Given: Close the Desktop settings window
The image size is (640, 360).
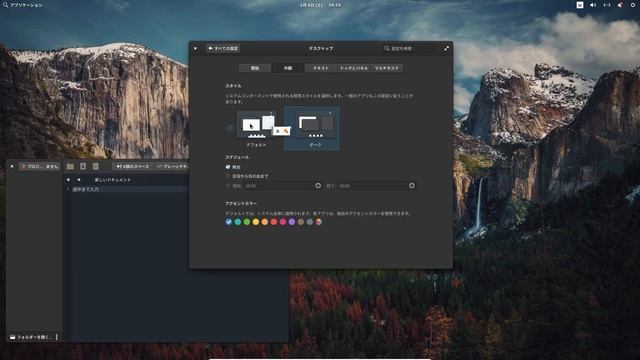Looking at the screenshot, I should [x=195, y=48].
